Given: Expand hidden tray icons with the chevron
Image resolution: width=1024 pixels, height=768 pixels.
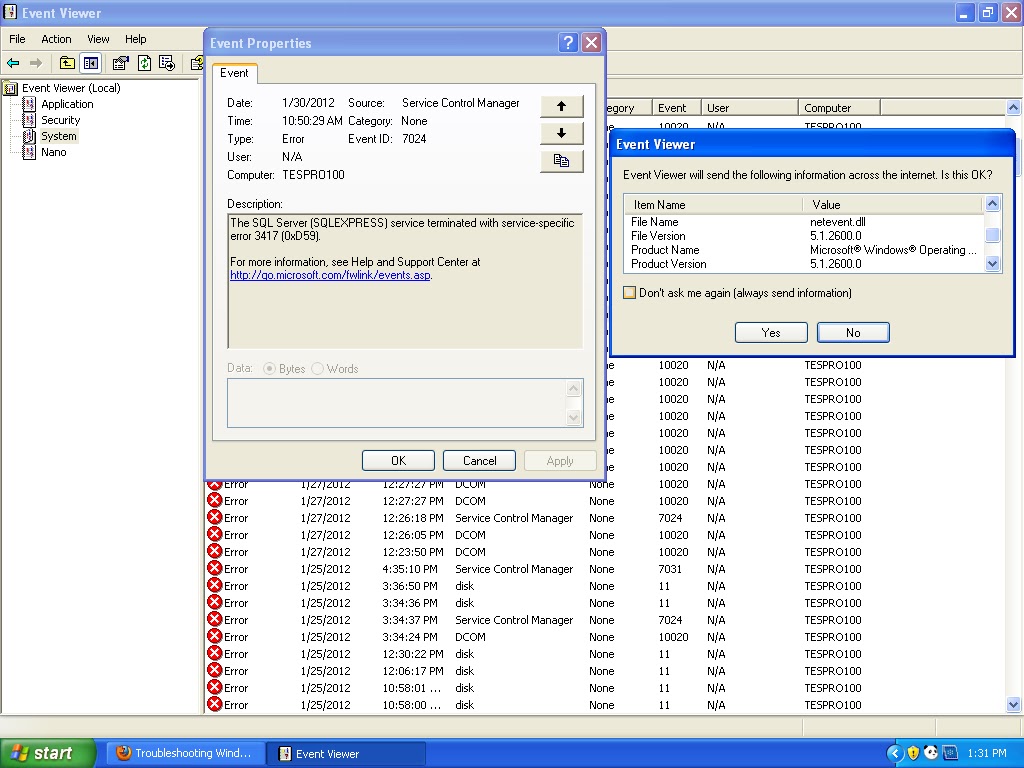Looking at the screenshot, I should coord(895,753).
